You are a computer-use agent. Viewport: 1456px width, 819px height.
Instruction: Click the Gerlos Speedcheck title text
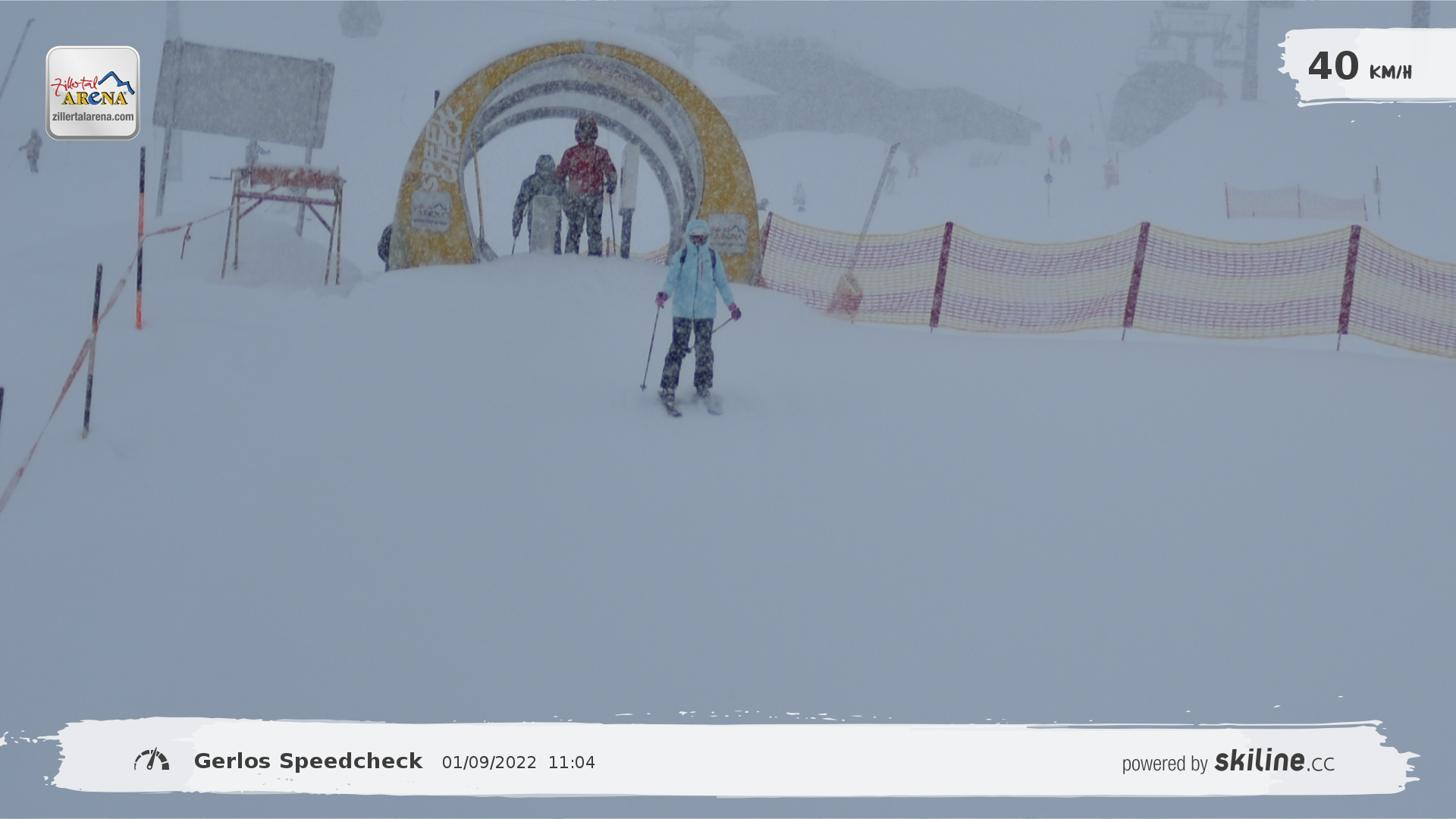pos(308,761)
